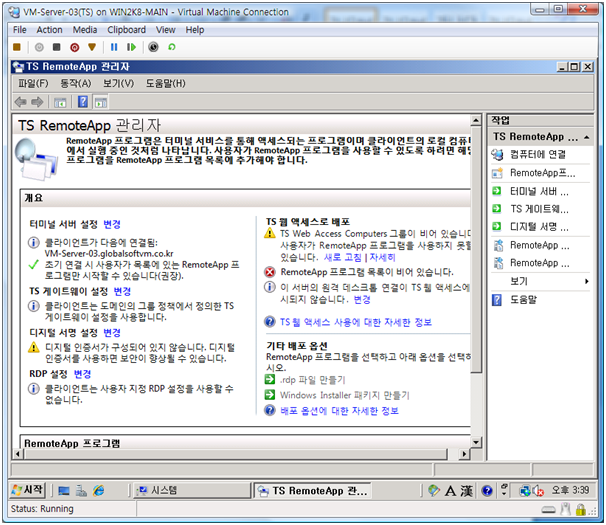Open the VM Action menu
This screenshot has height=525, width=606.
pos(49,30)
